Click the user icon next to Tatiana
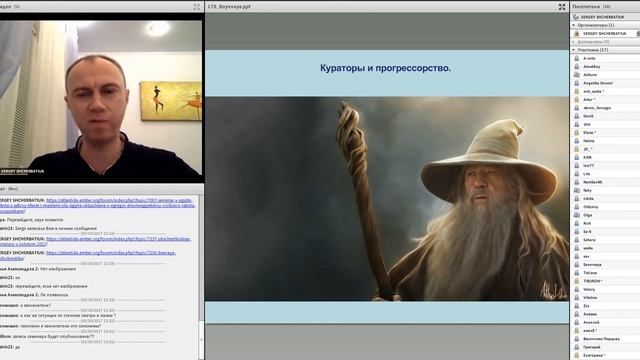Image resolution: width=640 pixels, height=360 pixels. (x=577, y=273)
